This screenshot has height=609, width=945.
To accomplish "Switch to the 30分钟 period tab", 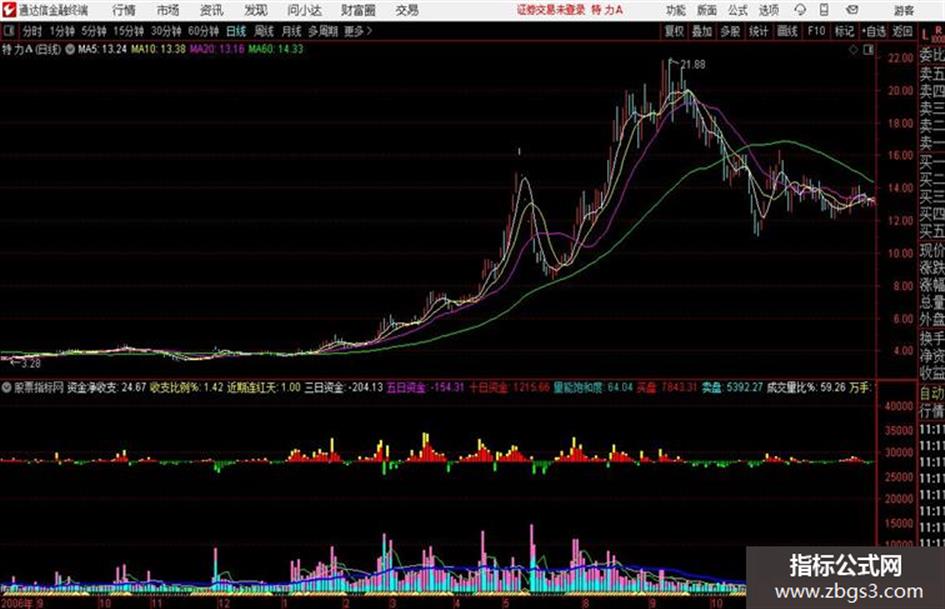I will pyautogui.click(x=166, y=31).
